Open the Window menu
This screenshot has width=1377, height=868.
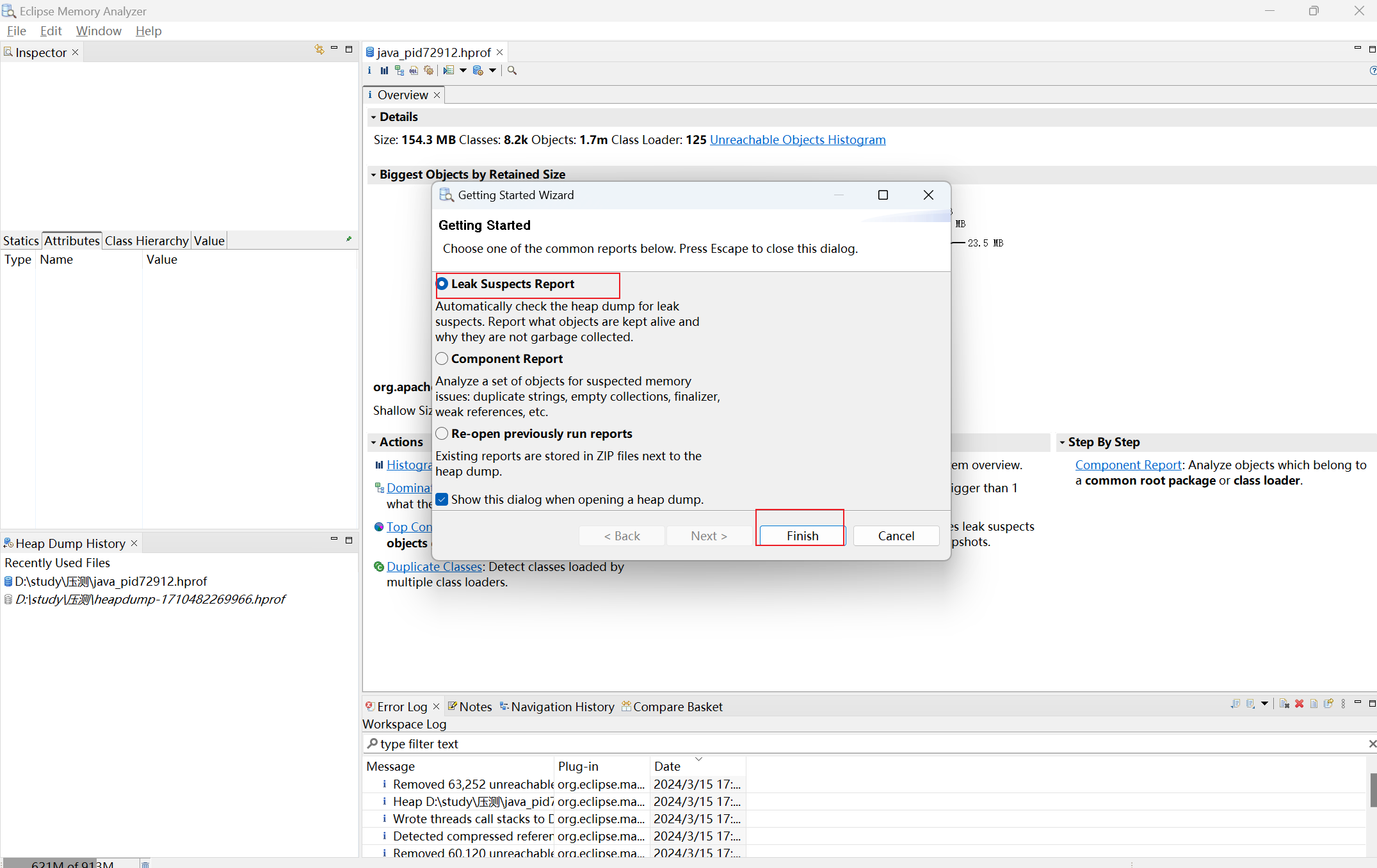pyautogui.click(x=98, y=31)
